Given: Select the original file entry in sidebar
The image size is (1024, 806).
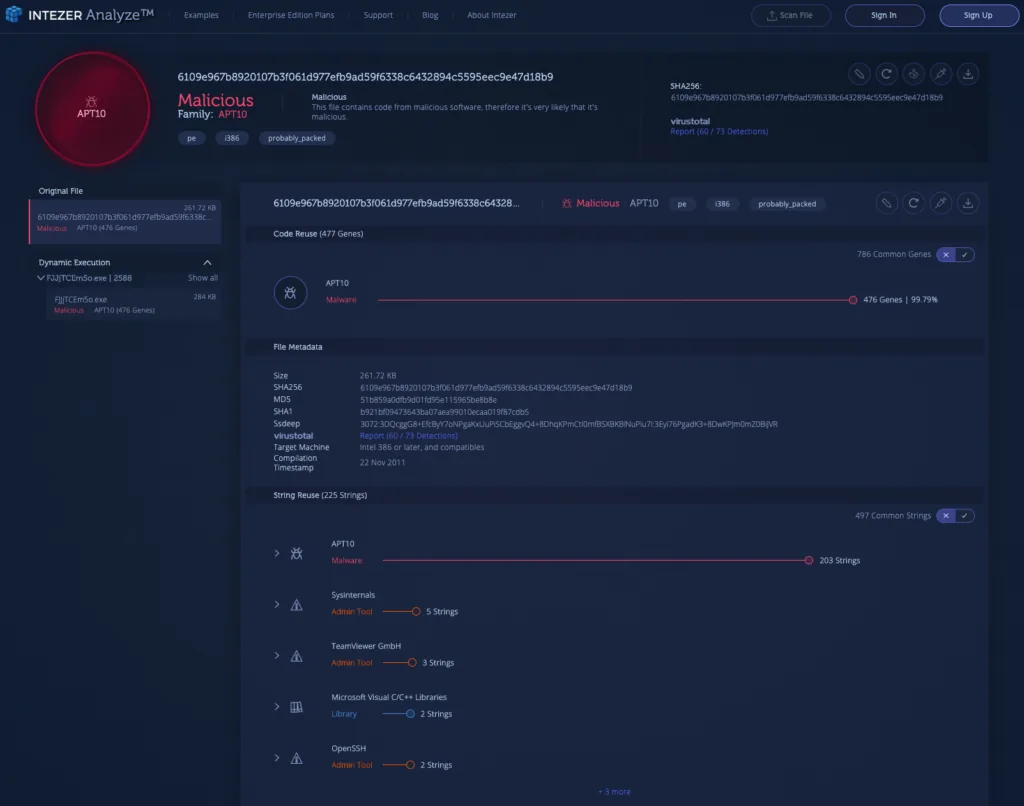Looking at the screenshot, I should [x=125, y=222].
